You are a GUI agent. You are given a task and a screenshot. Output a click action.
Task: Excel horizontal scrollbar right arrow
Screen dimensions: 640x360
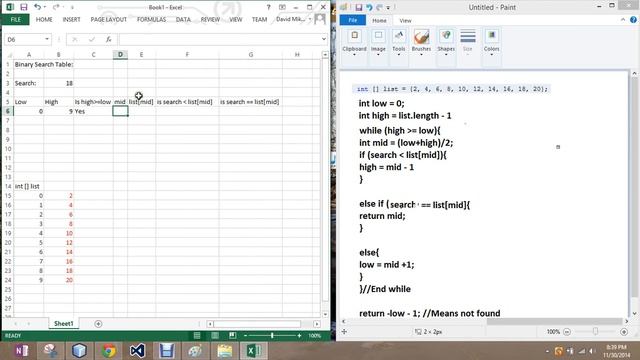pos(317,324)
